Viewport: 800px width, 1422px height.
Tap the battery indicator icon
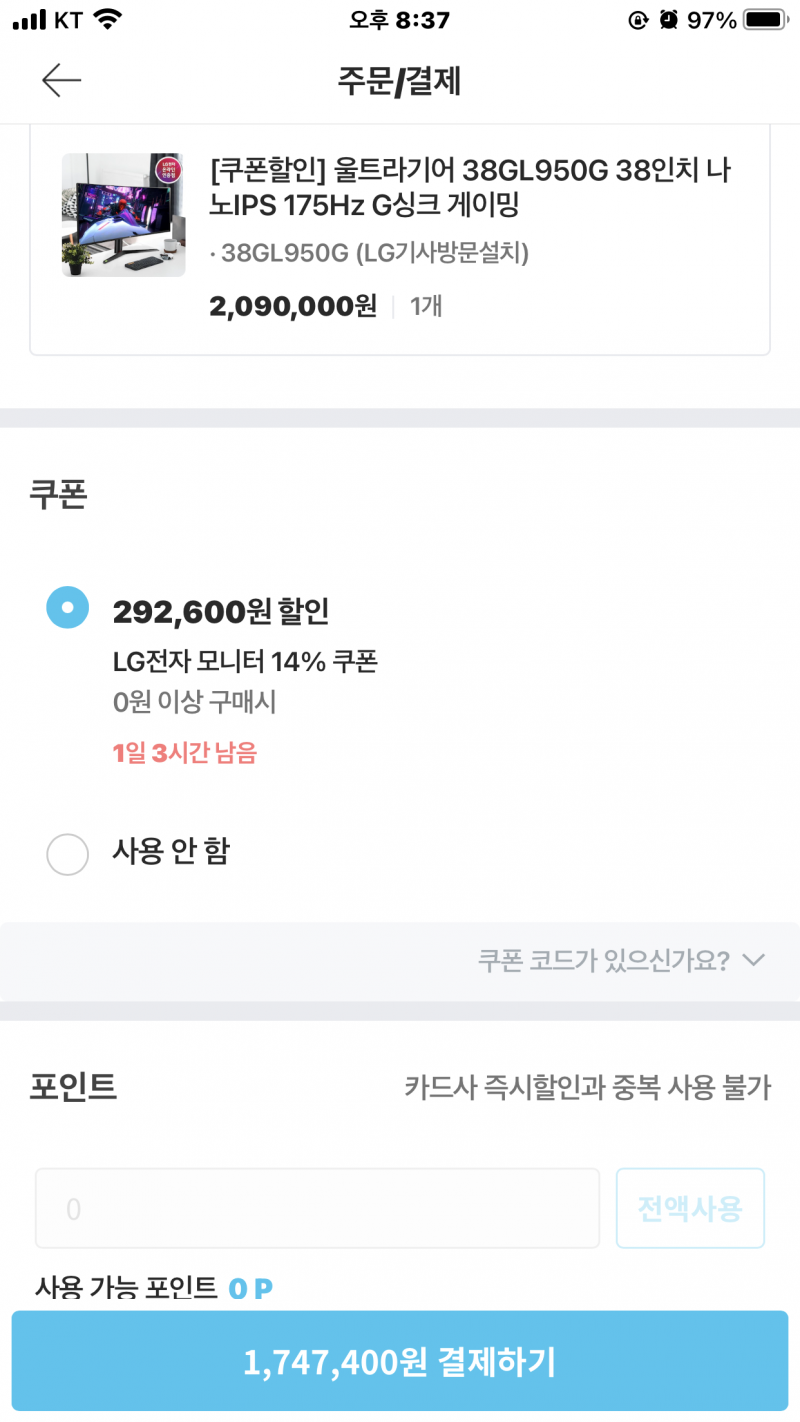[767, 20]
